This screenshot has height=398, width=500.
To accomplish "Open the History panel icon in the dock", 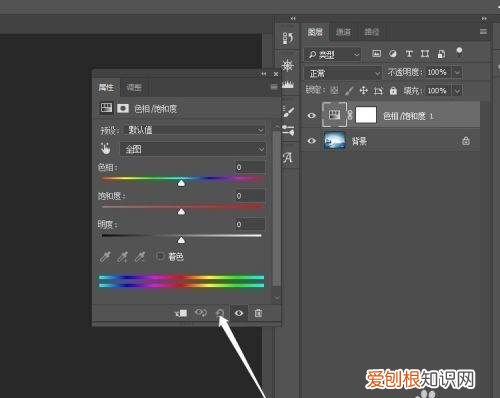I will click(x=288, y=39).
